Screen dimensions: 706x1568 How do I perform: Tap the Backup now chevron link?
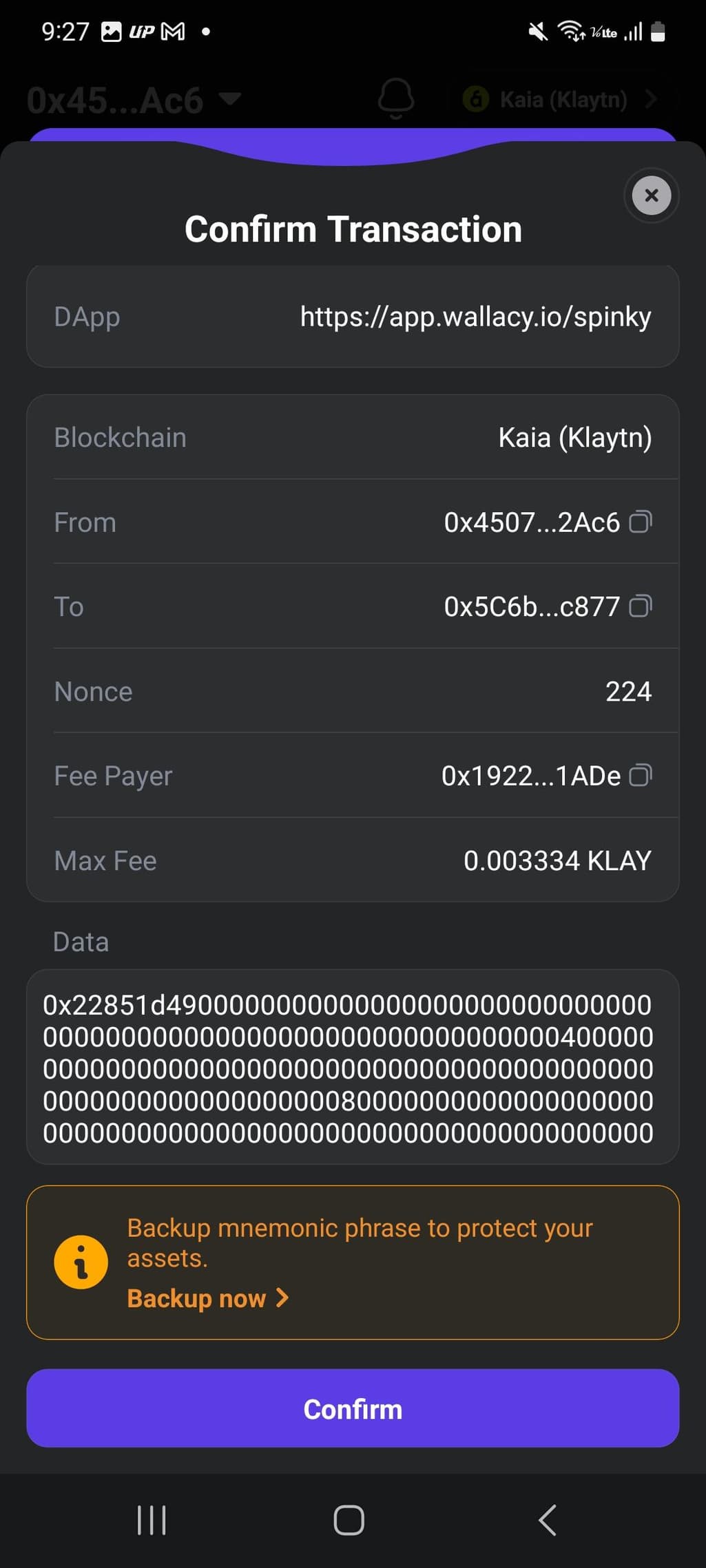[208, 1298]
